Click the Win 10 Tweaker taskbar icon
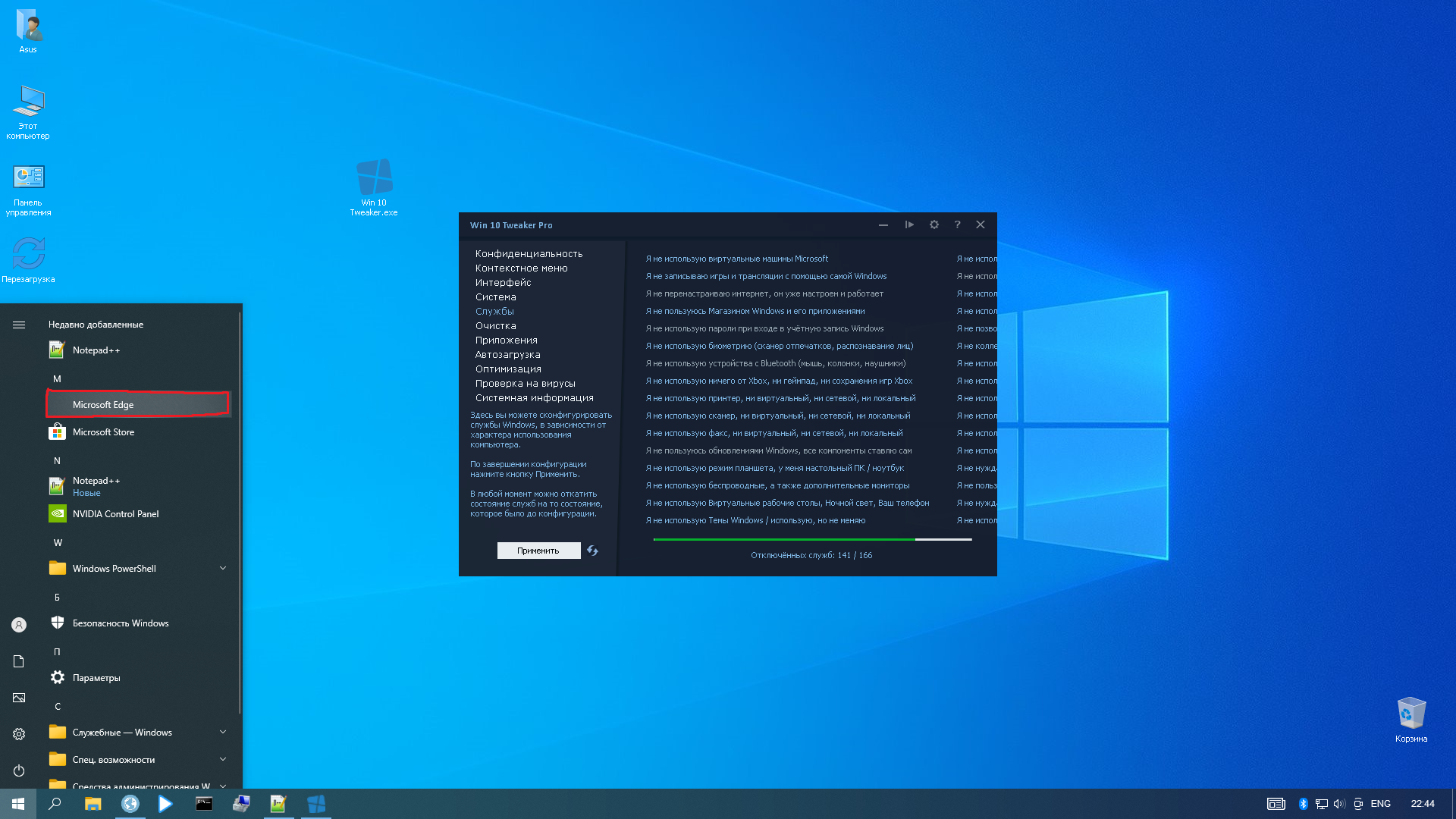Screen dimensions: 1456x819 click(x=315, y=804)
